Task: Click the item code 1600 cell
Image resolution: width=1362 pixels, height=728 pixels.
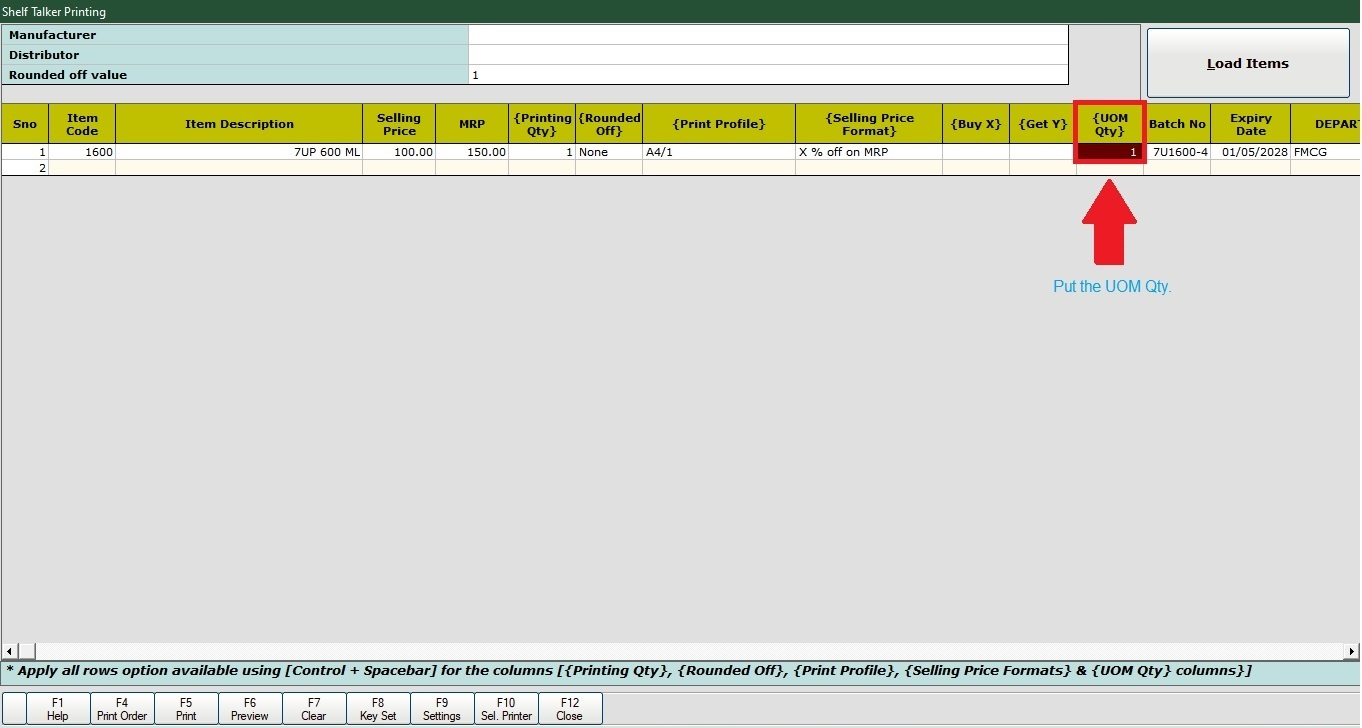Action: click(x=82, y=152)
